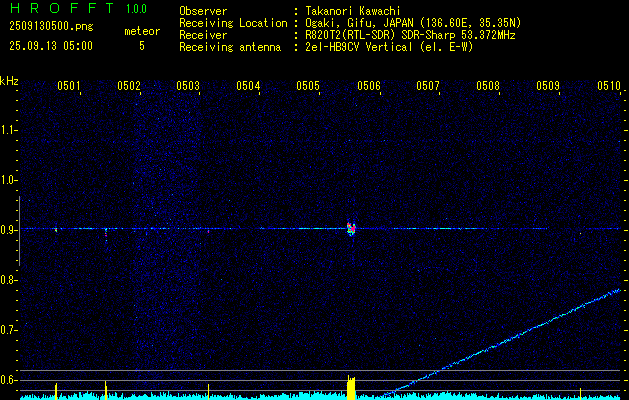The height and width of the screenshot is (400, 629).
Task: Click the meteor count value 5
Action: [x=142, y=46]
